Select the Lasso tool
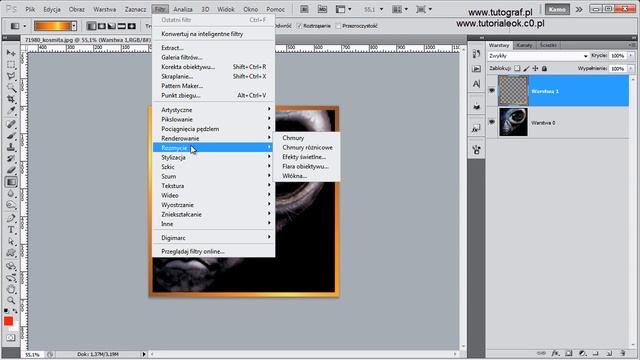The image size is (640, 360). (x=11, y=76)
